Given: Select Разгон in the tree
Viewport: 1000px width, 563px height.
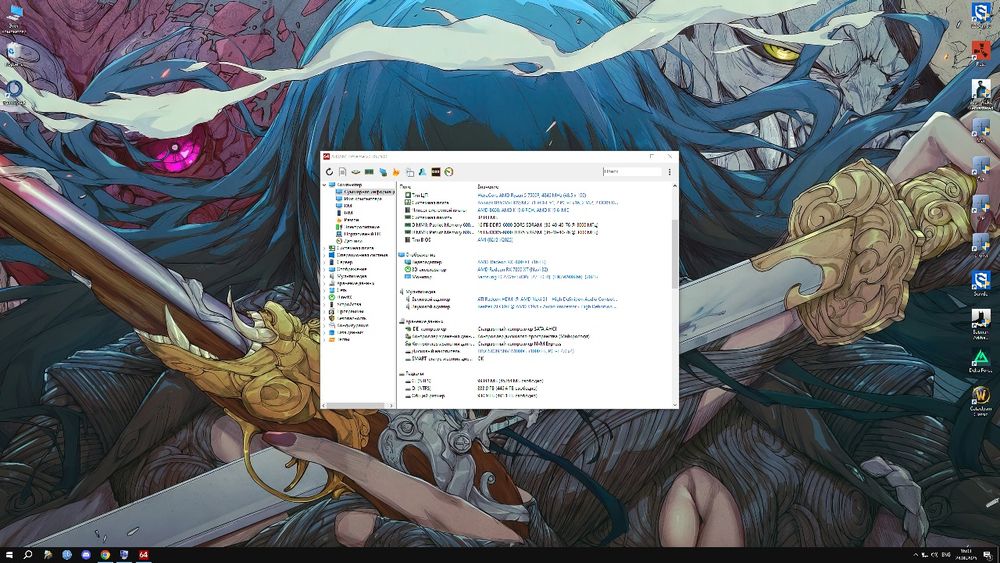Looking at the screenshot, I should click(351, 220).
